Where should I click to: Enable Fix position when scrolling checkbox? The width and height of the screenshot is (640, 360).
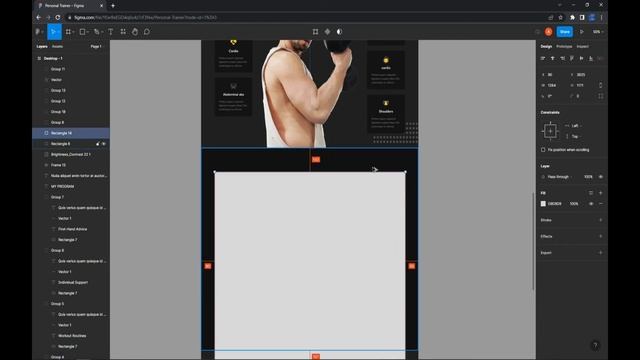pyautogui.click(x=543, y=150)
